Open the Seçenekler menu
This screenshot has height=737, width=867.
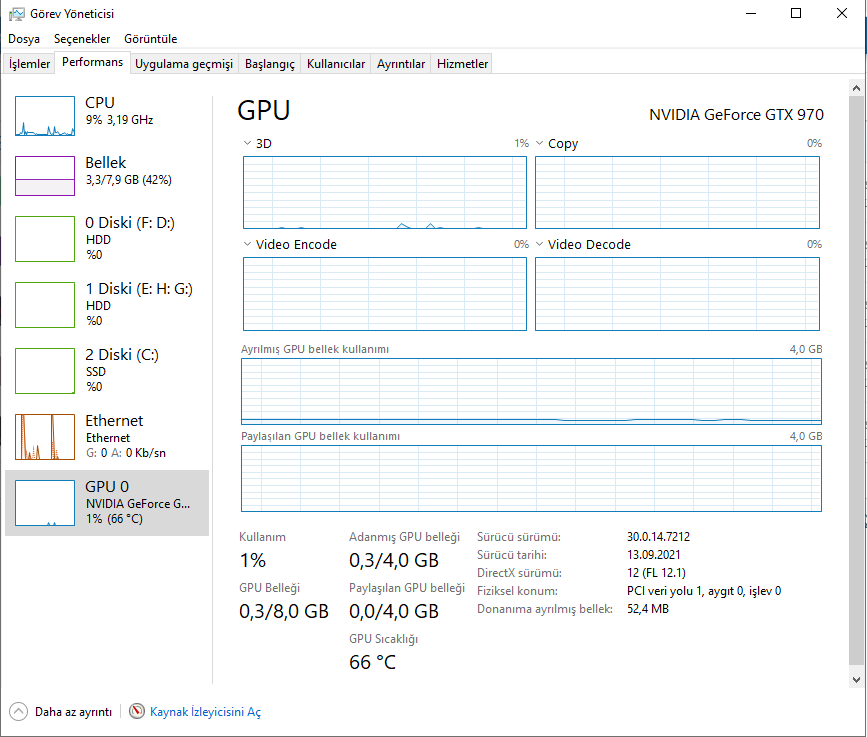[82, 39]
